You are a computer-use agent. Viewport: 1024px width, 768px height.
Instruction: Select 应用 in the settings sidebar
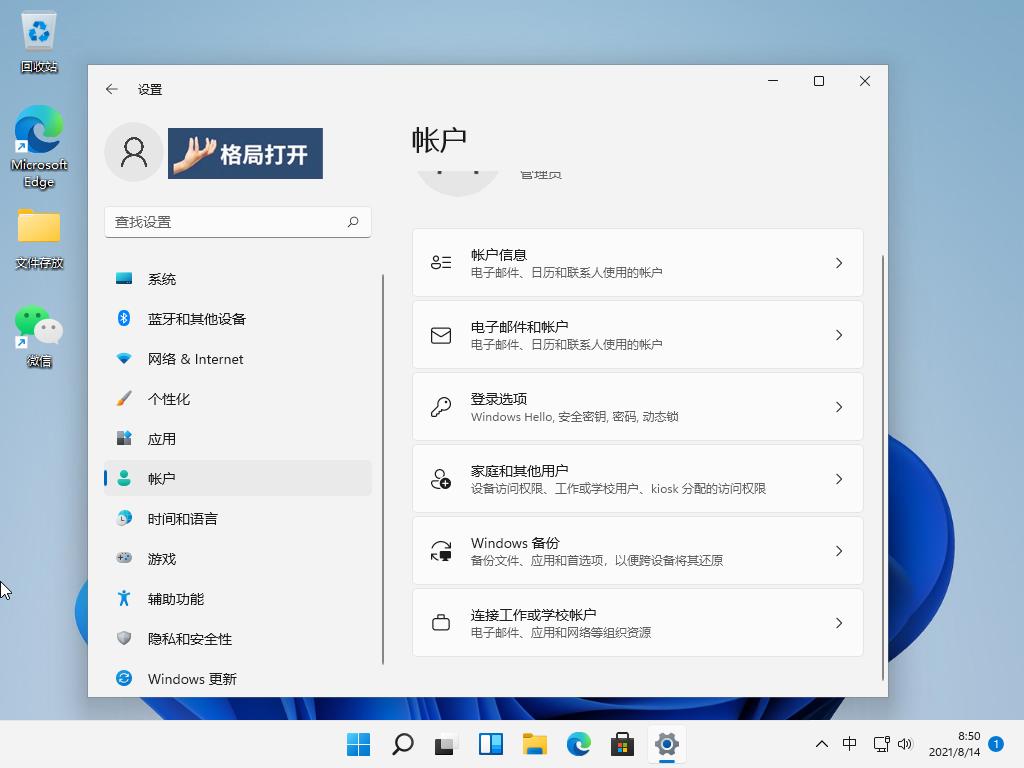(x=162, y=438)
